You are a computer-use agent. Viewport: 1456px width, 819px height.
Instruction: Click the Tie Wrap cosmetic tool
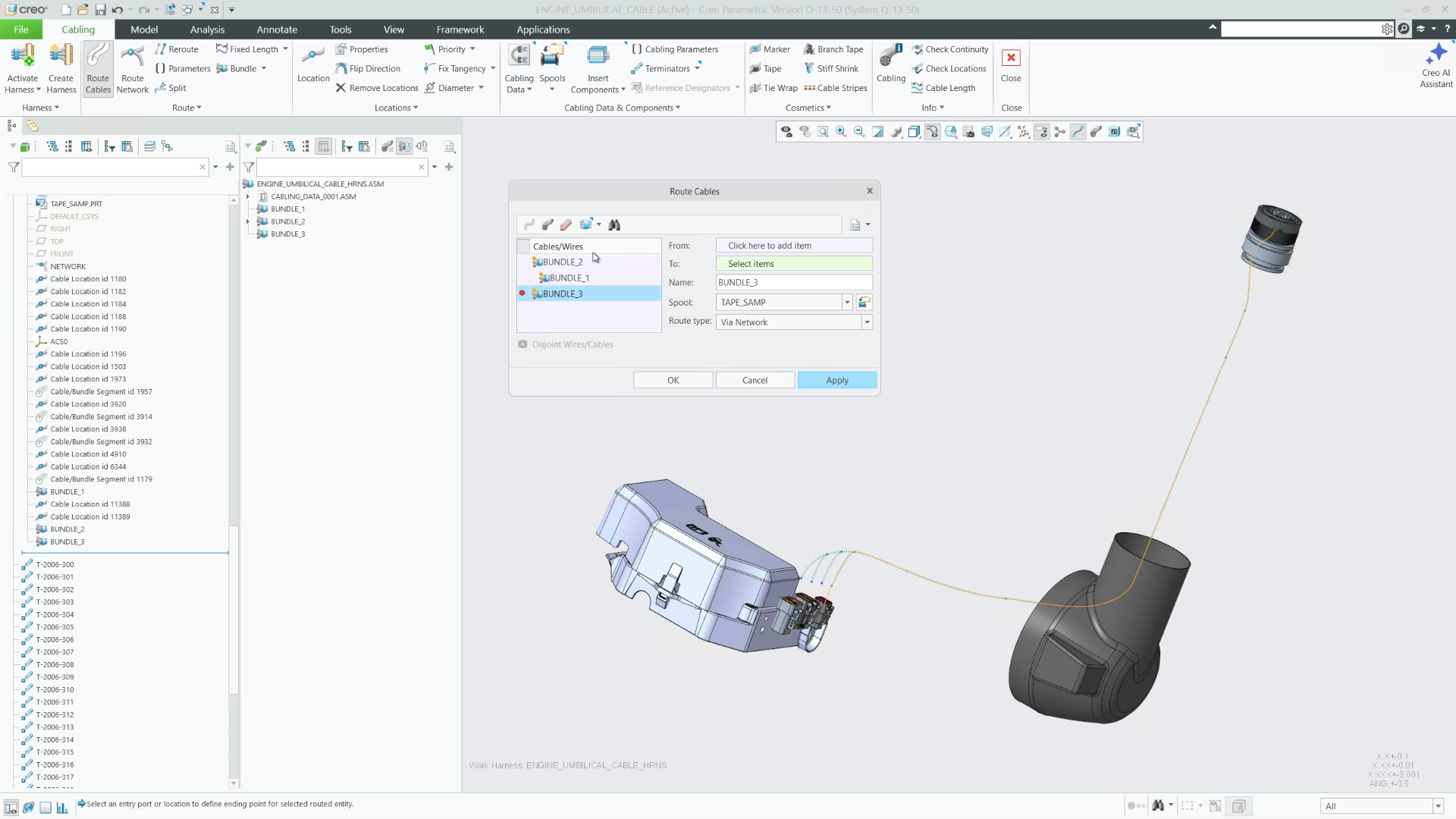pos(773,88)
